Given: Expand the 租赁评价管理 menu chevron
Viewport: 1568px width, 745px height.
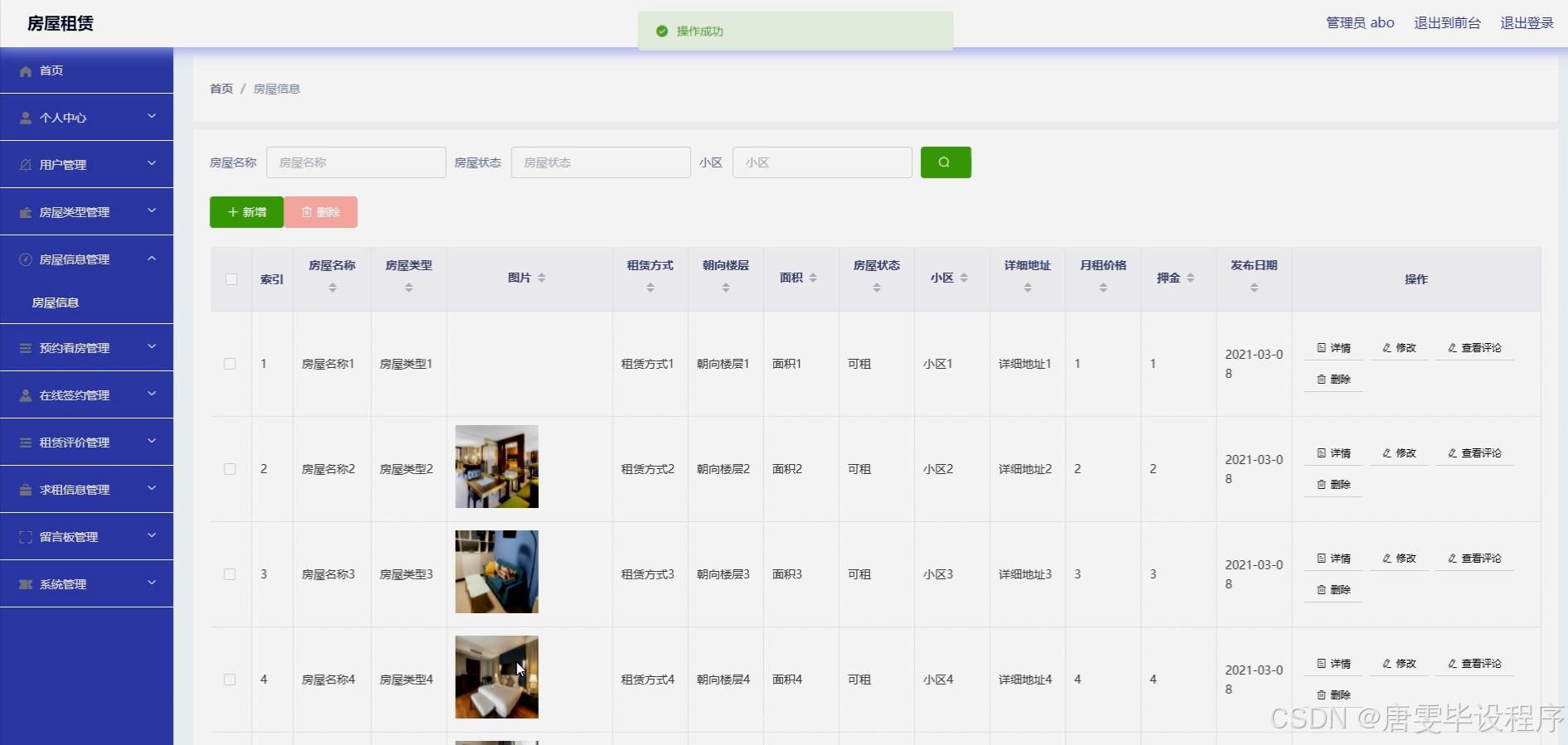Looking at the screenshot, I should coord(152,442).
